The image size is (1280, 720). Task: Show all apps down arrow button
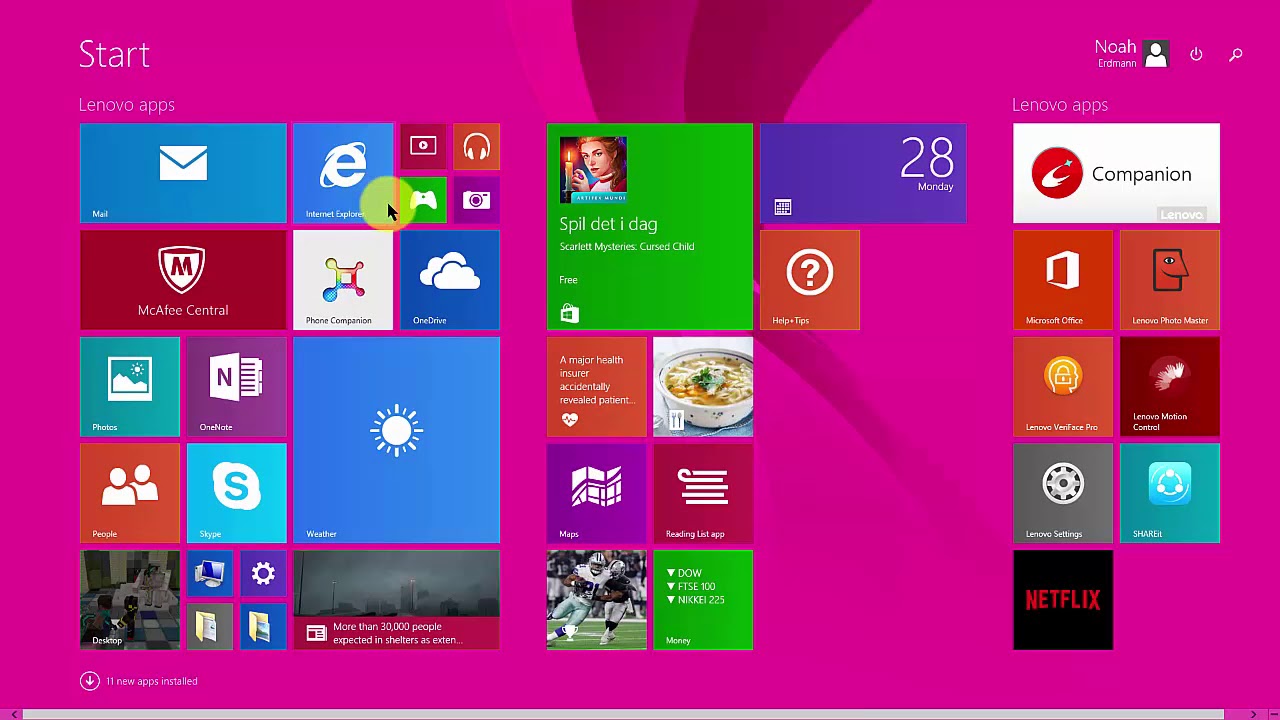[89, 681]
